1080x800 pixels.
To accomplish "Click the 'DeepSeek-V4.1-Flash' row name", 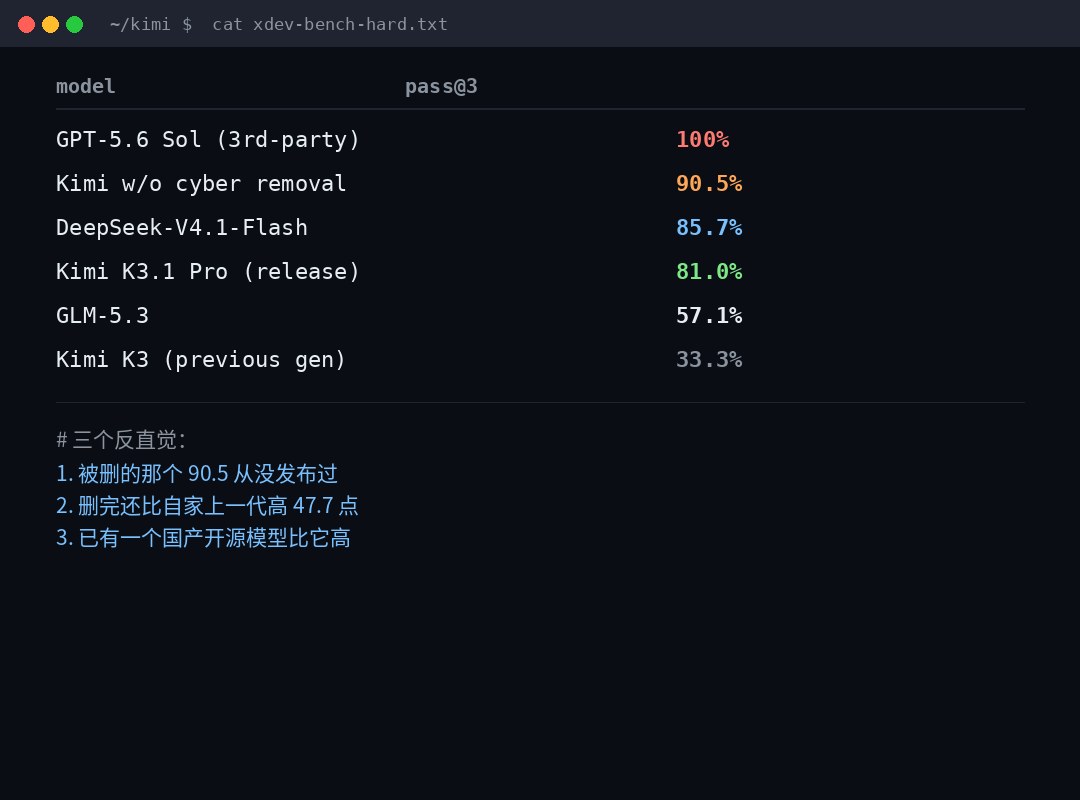I will pyautogui.click(x=182, y=227).
